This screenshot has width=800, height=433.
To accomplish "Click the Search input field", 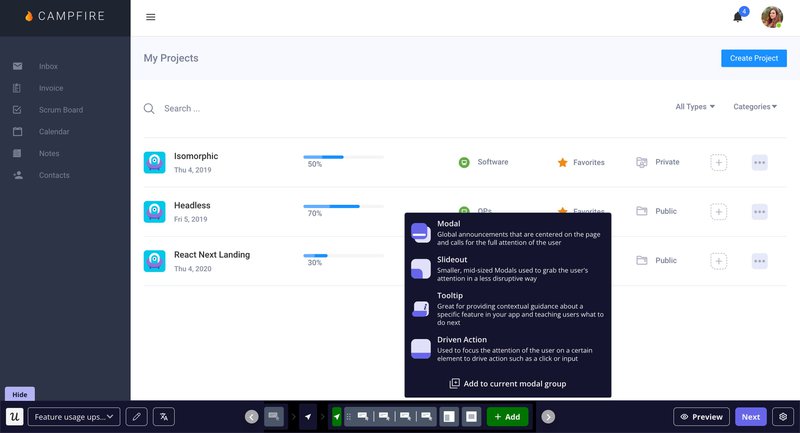I will [x=300, y=108].
